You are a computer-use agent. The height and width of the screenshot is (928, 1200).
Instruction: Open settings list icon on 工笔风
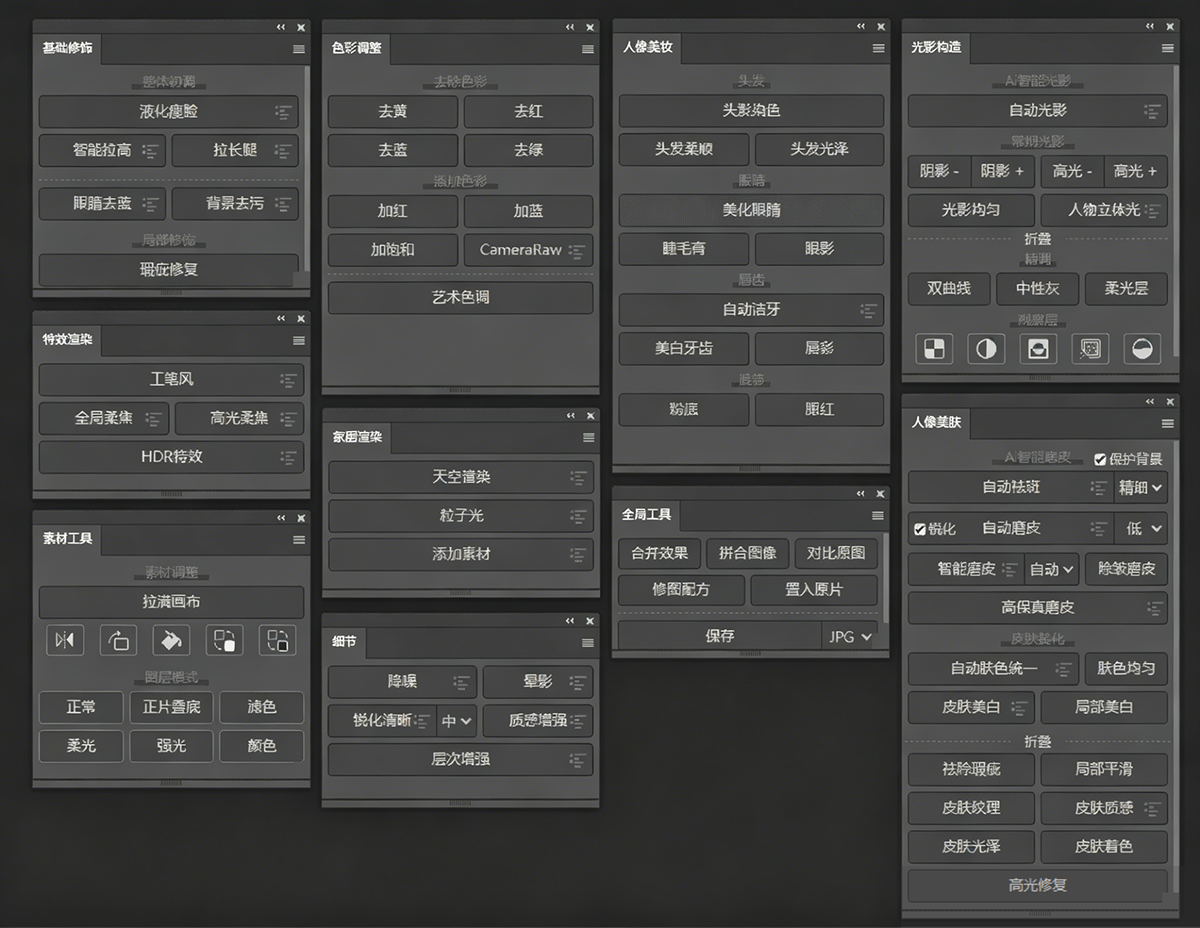288,380
